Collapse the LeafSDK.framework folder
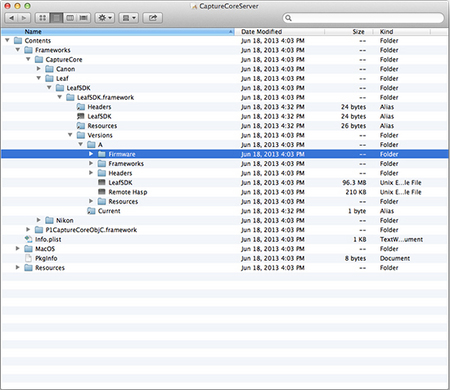 tap(60, 97)
